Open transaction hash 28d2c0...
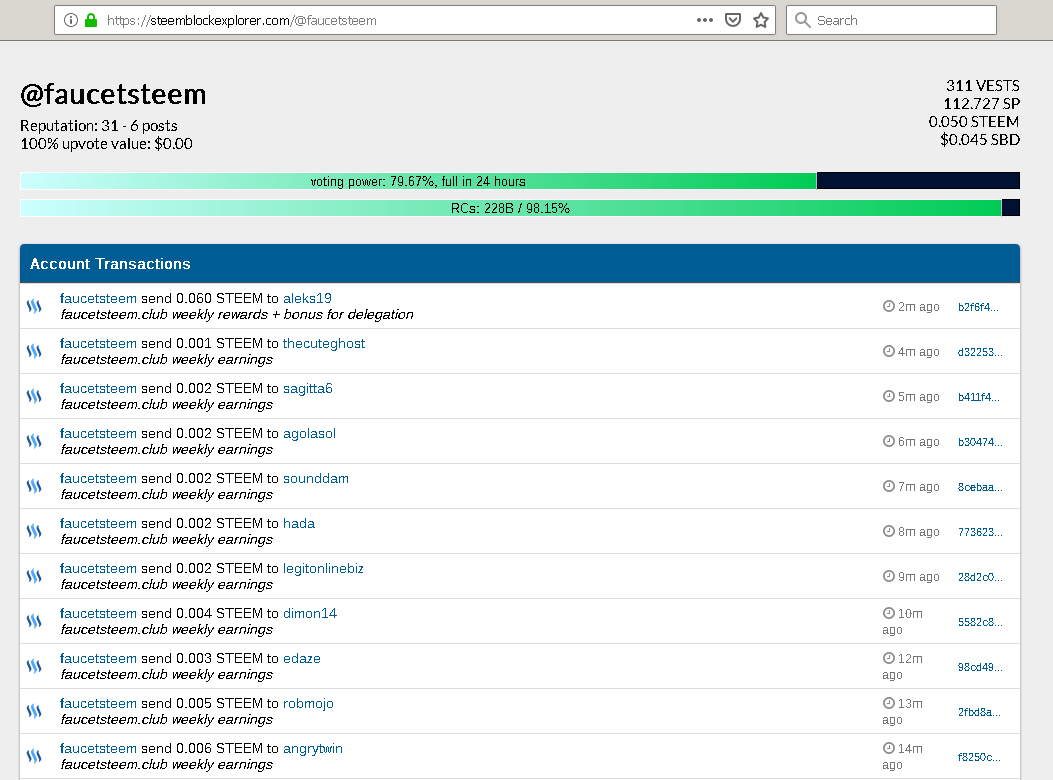Image resolution: width=1053 pixels, height=780 pixels. point(980,577)
